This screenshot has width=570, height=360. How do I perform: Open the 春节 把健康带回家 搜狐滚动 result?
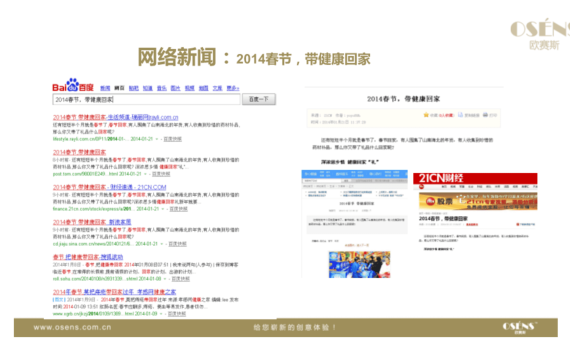tap(88, 257)
